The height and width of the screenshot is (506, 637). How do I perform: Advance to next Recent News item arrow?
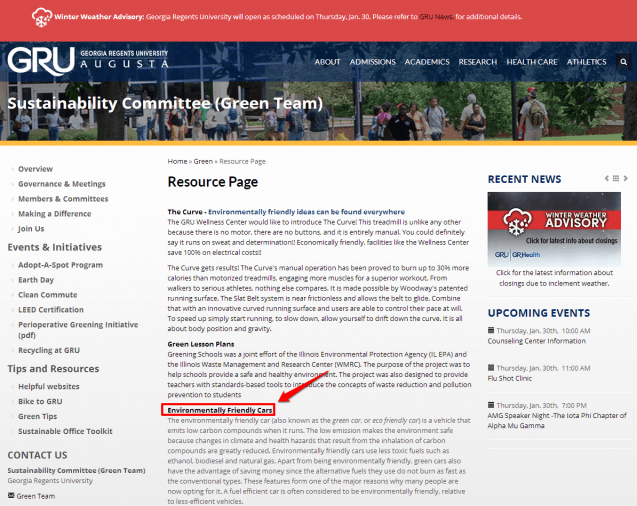pos(626,178)
